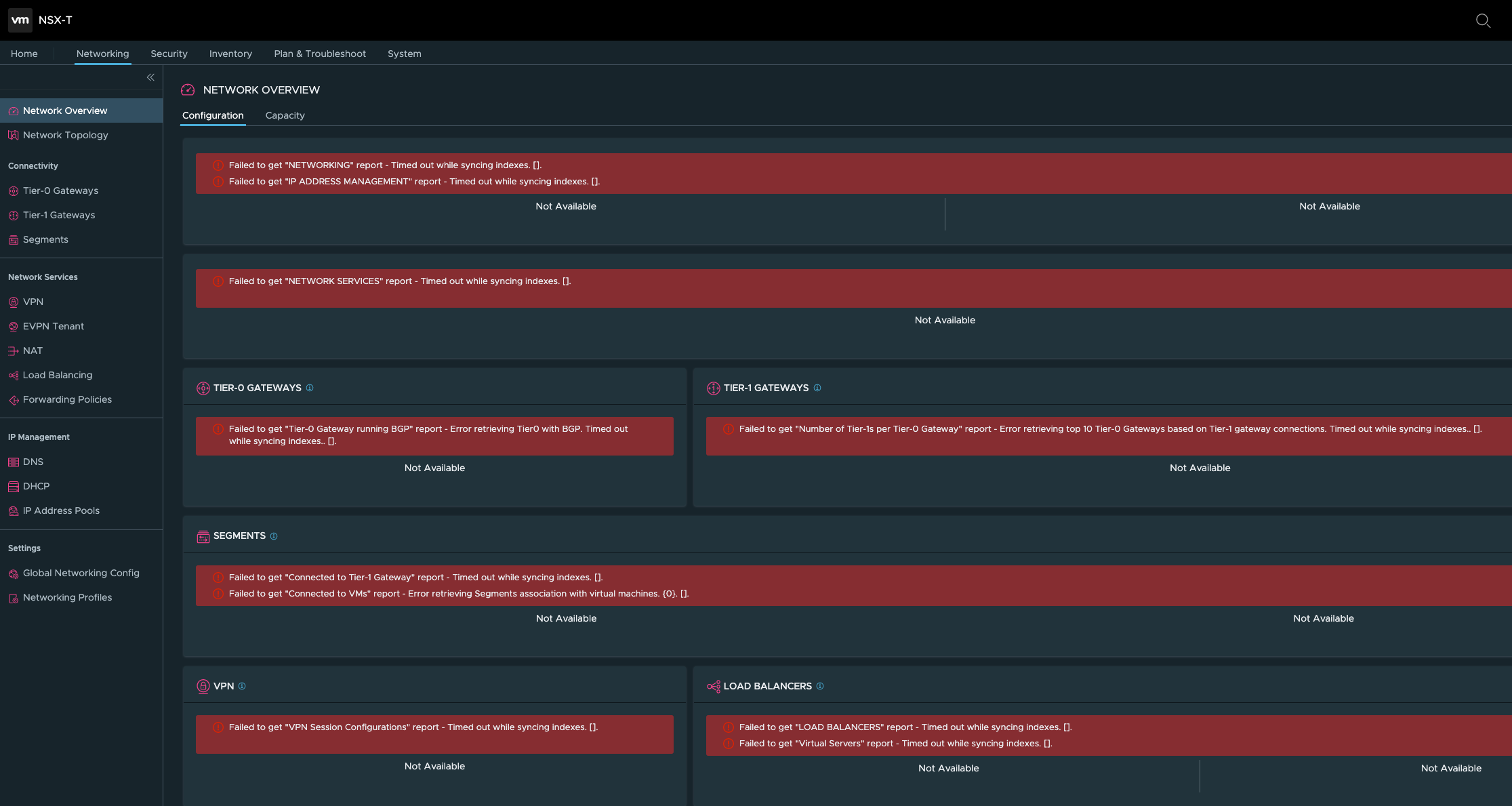This screenshot has width=1512, height=806.
Task: Click the "Tier-0 Gateway running BGP" error message
Action: point(428,435)
